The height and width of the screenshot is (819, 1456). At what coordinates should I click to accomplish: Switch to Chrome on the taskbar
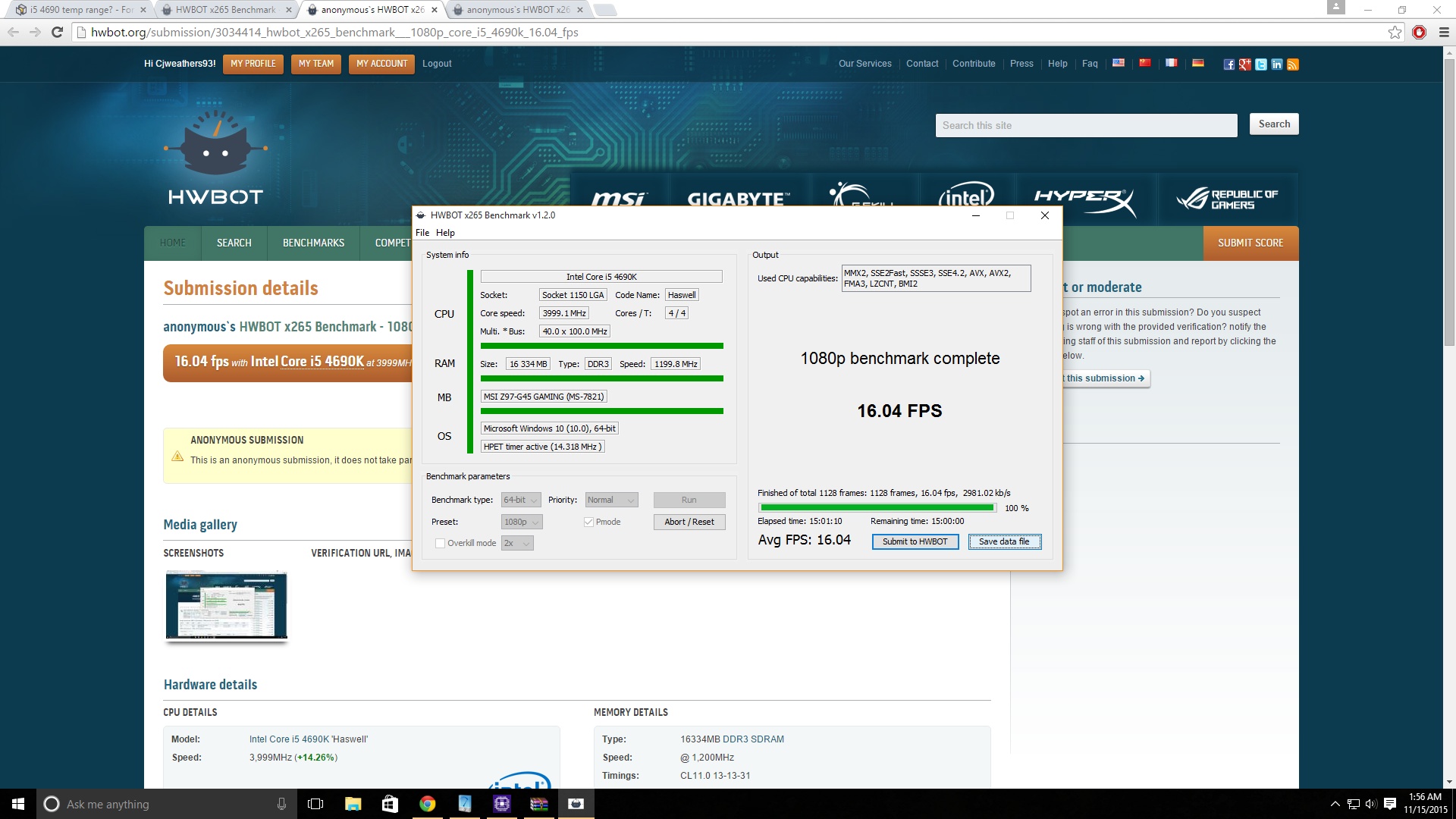pyautogui.click(x=427, y=804)
